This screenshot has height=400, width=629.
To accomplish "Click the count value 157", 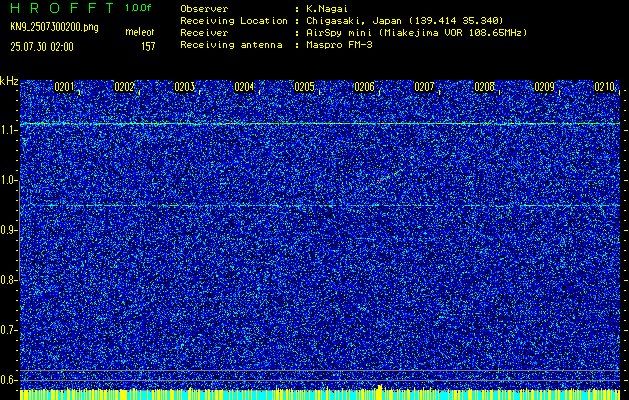I will coord(148,47).
